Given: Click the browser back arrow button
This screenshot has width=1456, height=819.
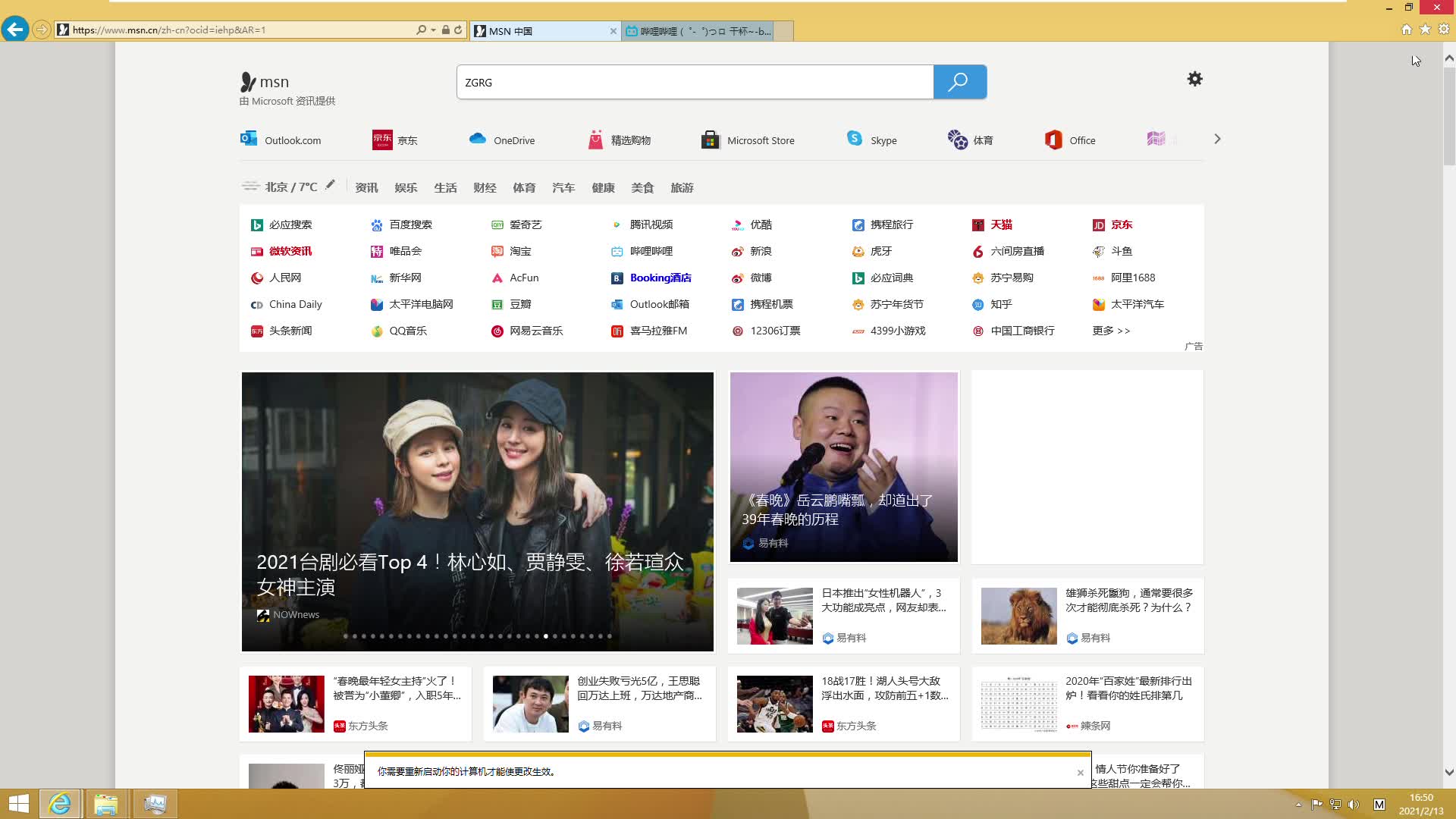Looking at the screenshot, I should tap(14, 30).
